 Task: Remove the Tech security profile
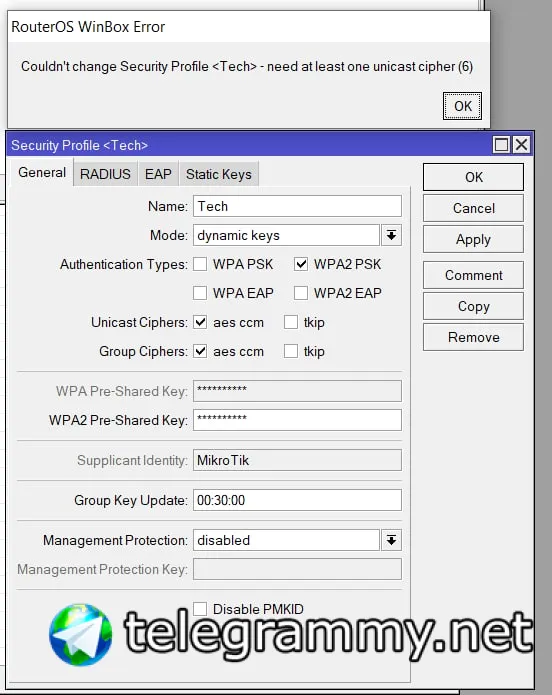pos(473,337)
